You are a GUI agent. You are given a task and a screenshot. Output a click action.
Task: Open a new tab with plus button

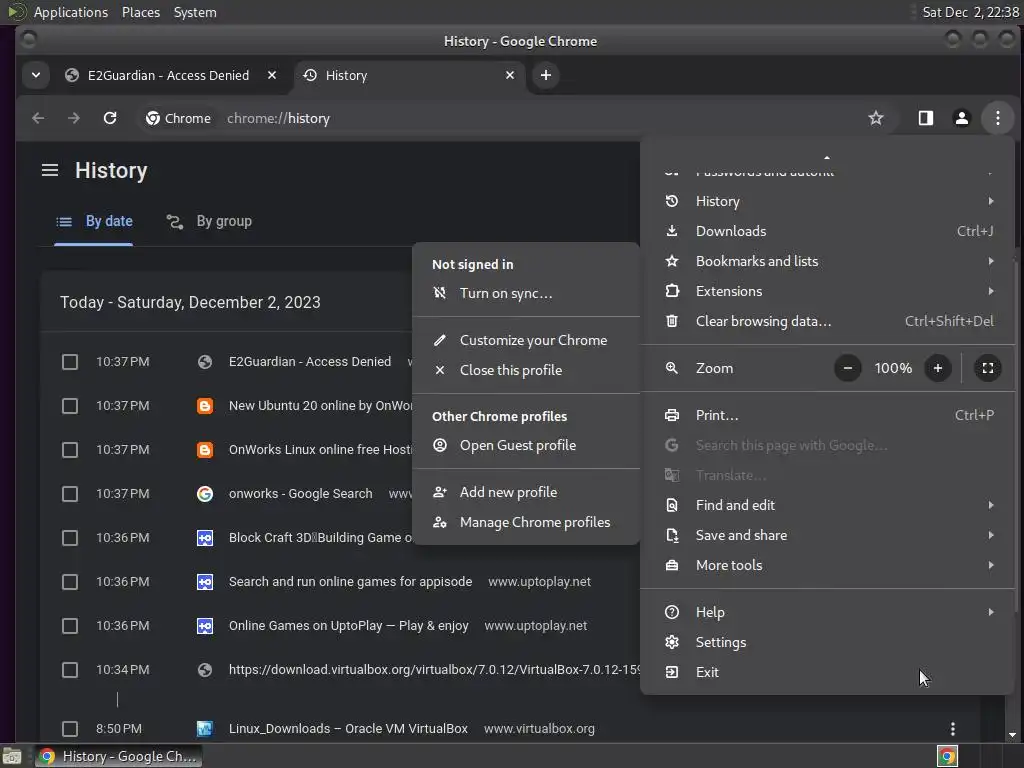546,75
